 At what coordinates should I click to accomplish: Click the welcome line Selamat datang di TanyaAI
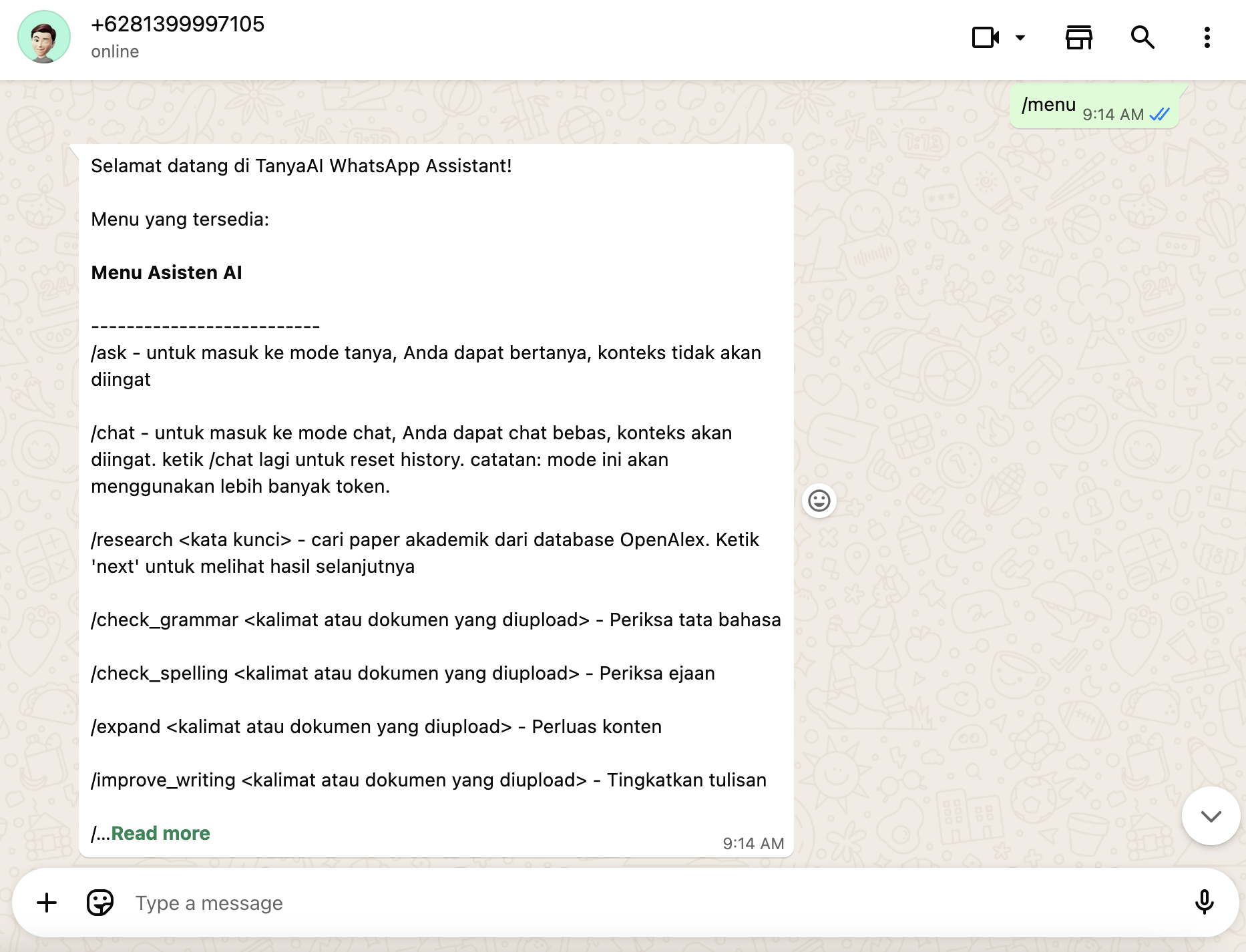pyautogui.click(x=301, y=166)
